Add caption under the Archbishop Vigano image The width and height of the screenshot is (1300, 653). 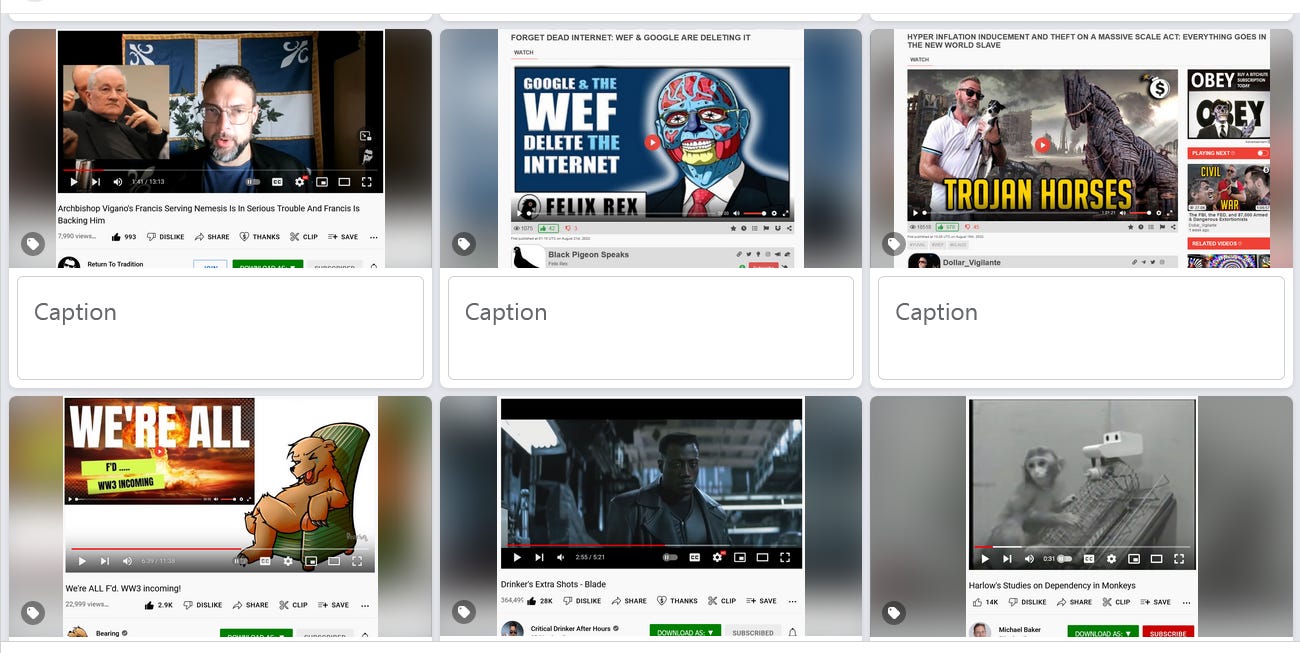point(220,328)
